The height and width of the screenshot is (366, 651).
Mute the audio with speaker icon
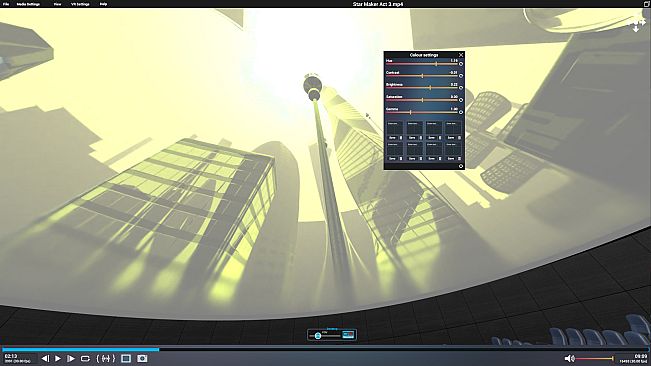[569, 358]
